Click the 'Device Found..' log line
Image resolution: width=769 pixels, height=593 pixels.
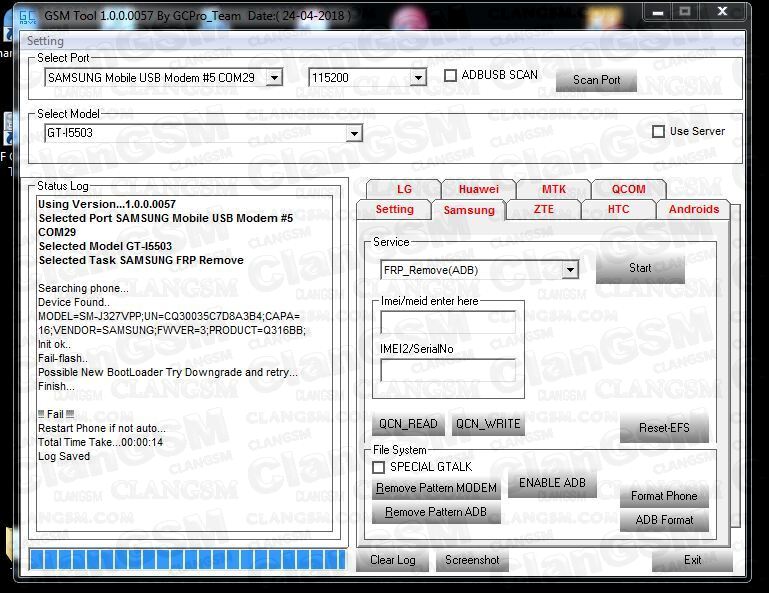pyautogui.click(x=74, y=303)
